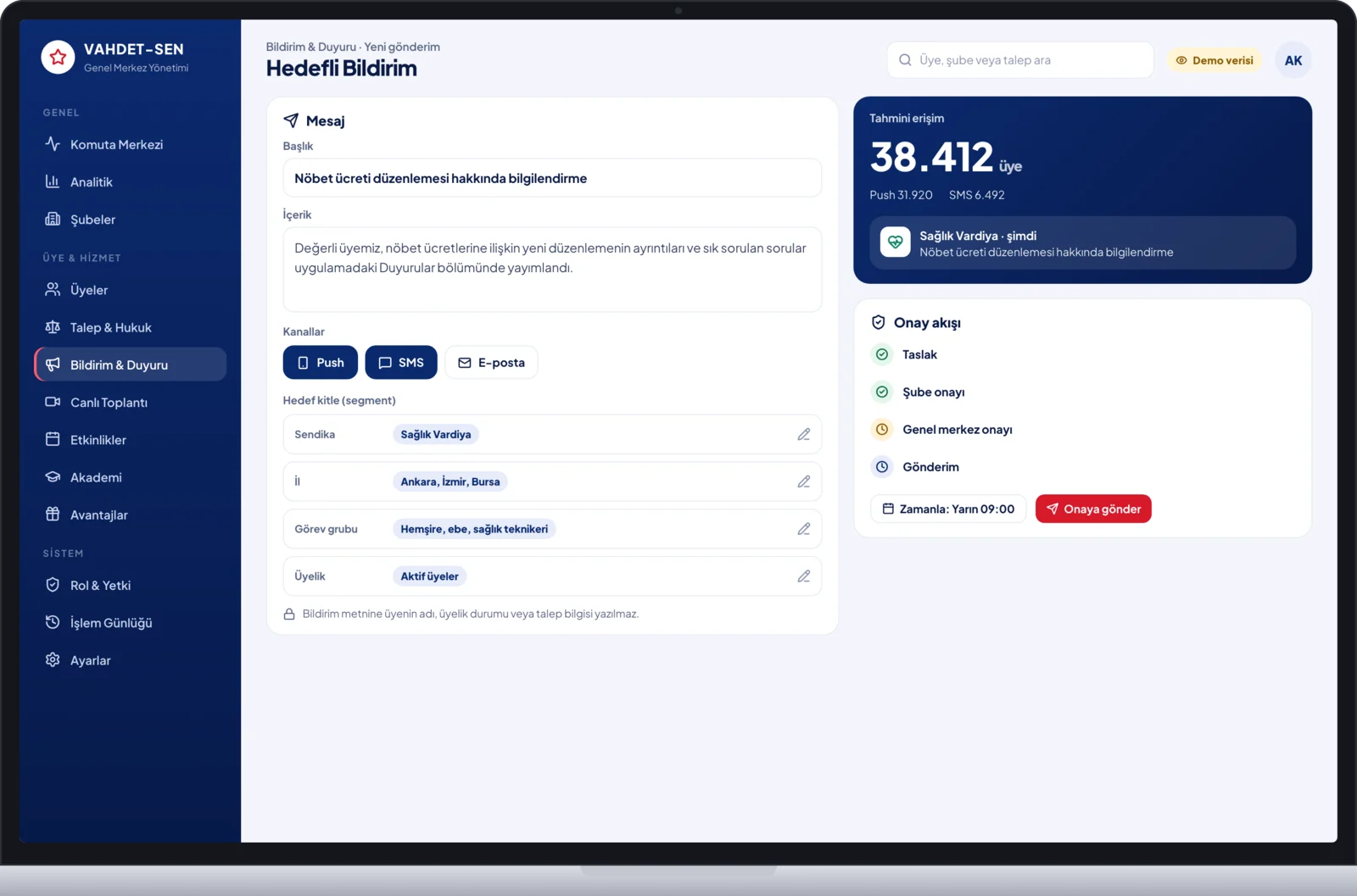
Task: Open Etkinlikler page
Action: 130,439
